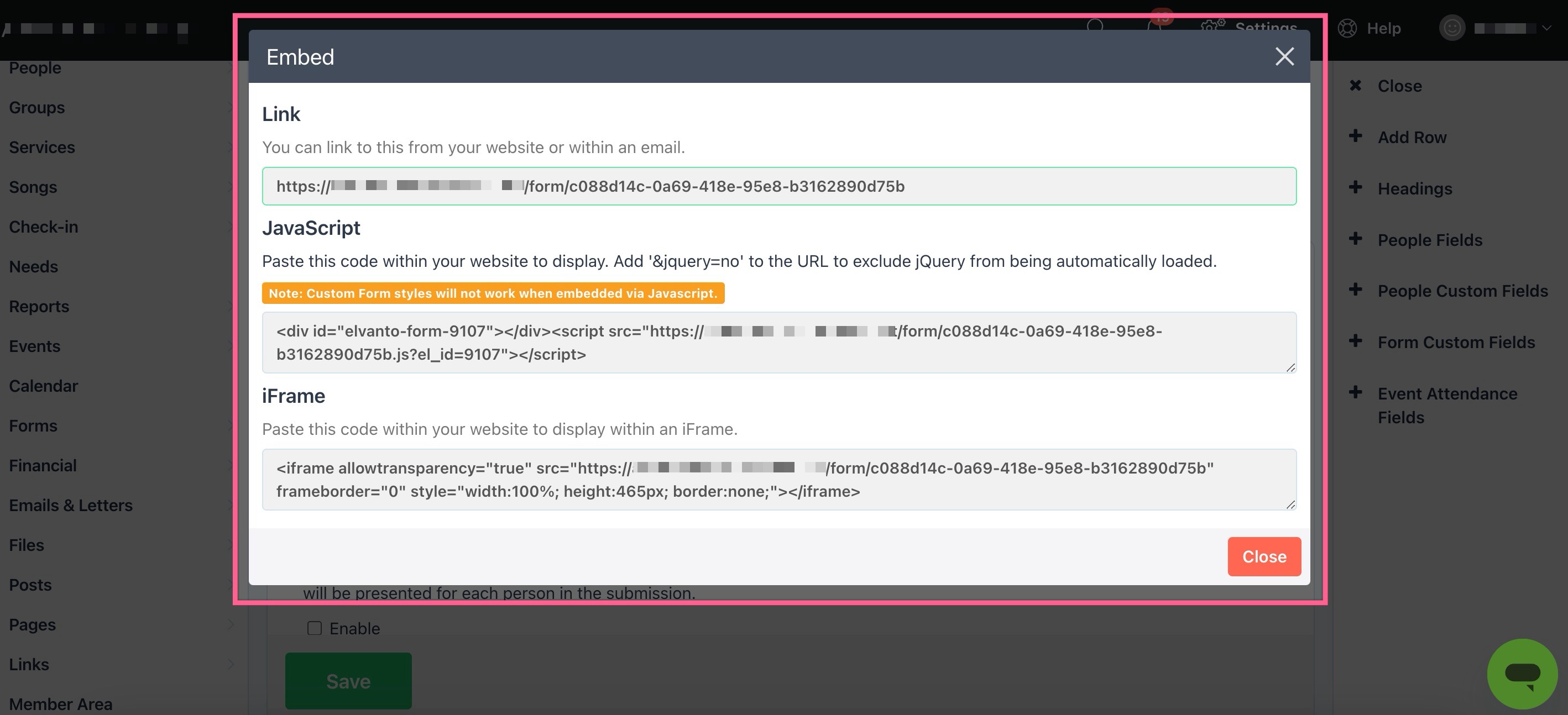1568x715 pixels.
Task: Click the red Close button in Embed dialog
Action: pos(1264,556)
